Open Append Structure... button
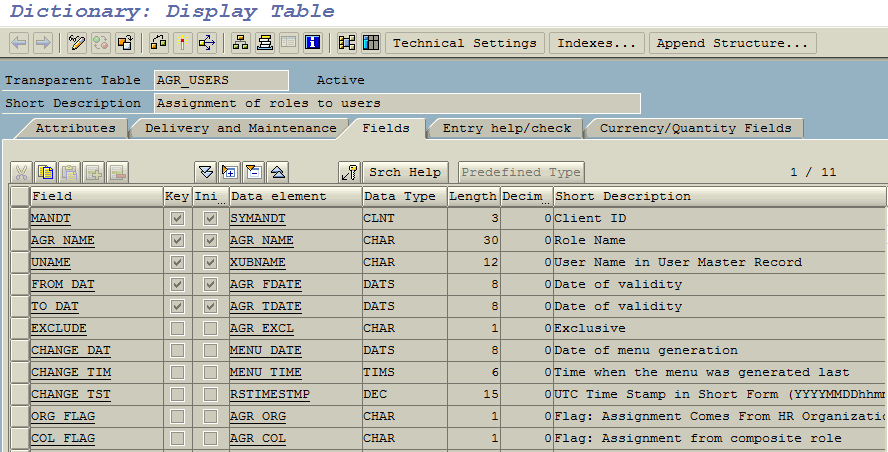888x452 pixels. (732, 43)
